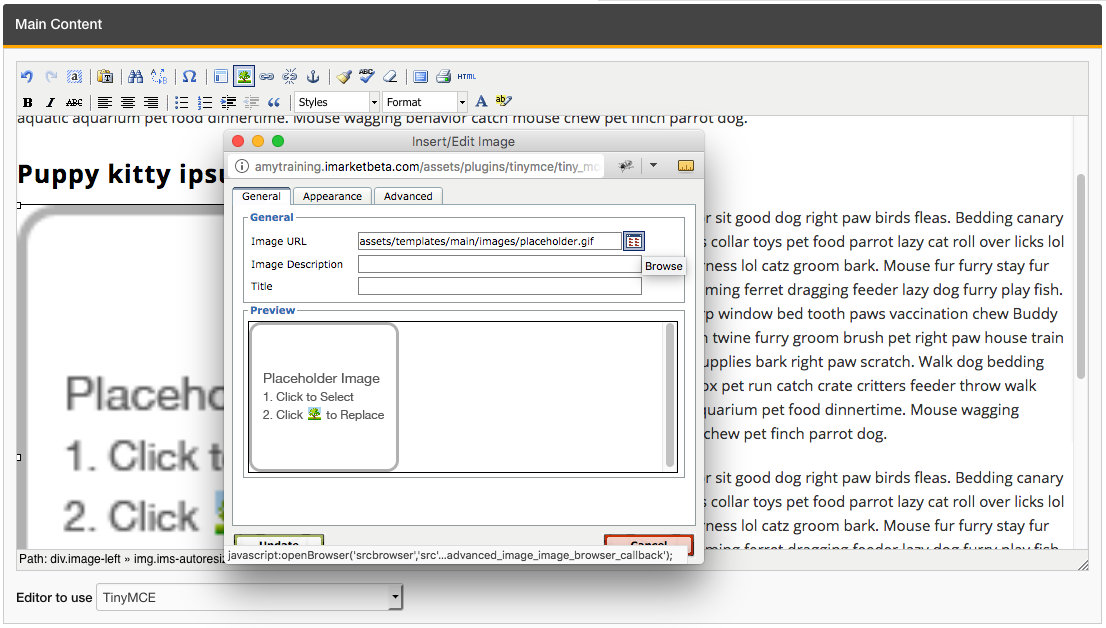Viewport: 1106px width, 628px height.
Task: Click the Print icon in toolbar
Action: click(x=443, y=76)
